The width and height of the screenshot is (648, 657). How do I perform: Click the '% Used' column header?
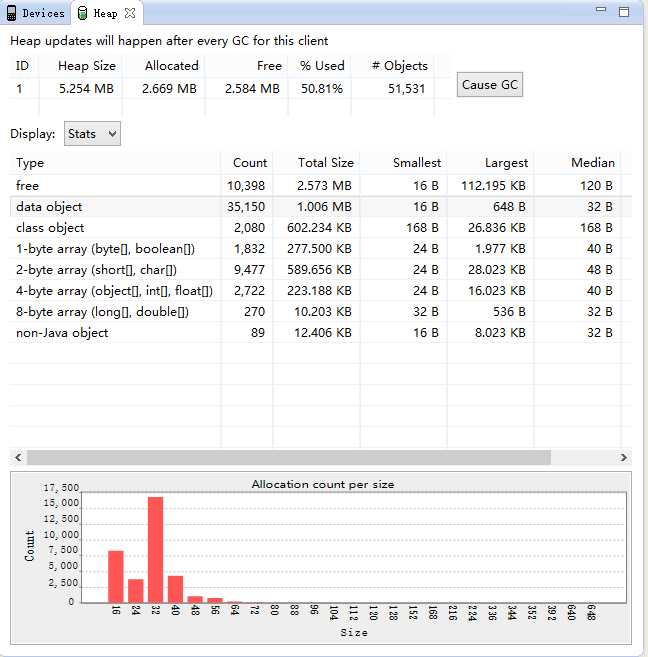tap(322, 66)
